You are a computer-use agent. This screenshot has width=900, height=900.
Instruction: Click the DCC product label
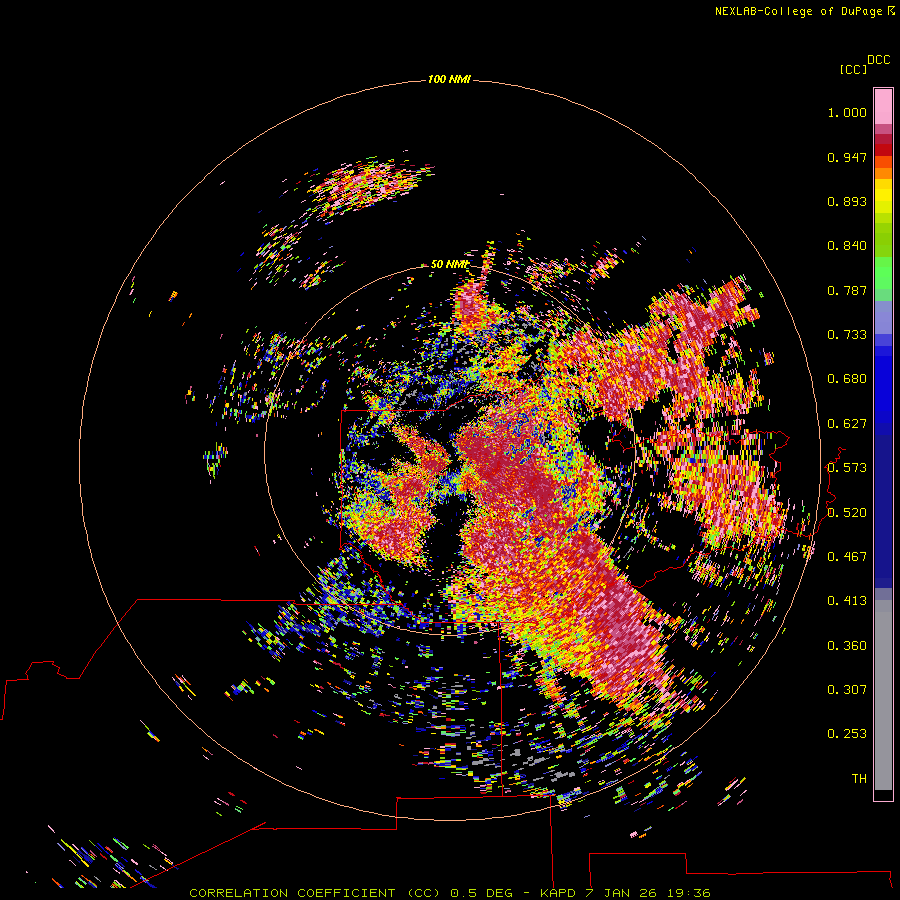(x=879, y=60)
